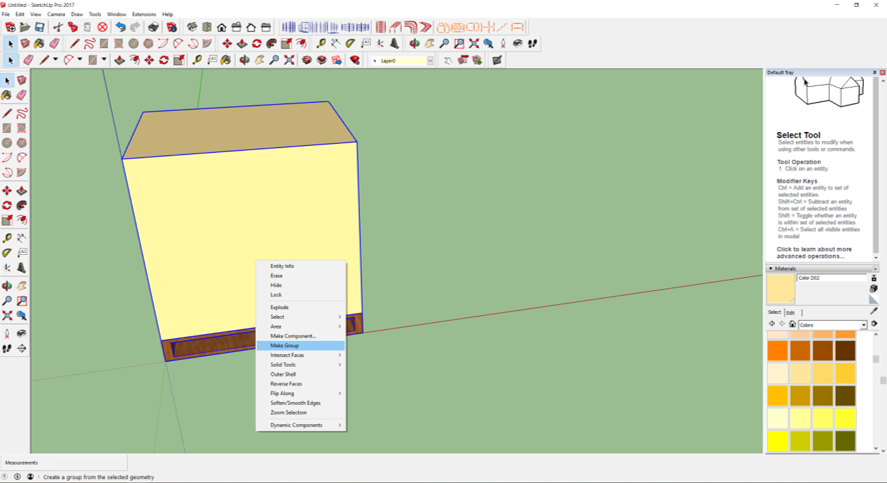The height and width of the screenshot is (483, 887).
Task: Click the current material preview thumbnail
Action: [781, 289]
